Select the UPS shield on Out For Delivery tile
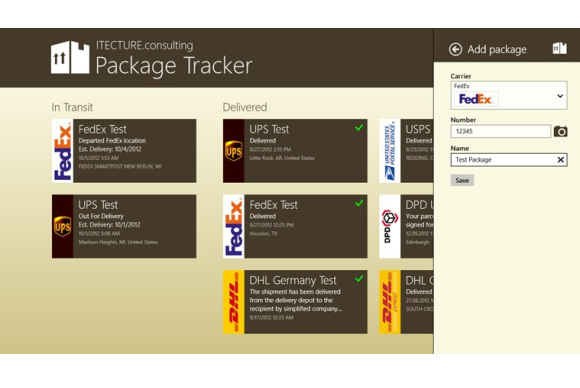This screenshot has height=388, width=580. pos(63,226)
